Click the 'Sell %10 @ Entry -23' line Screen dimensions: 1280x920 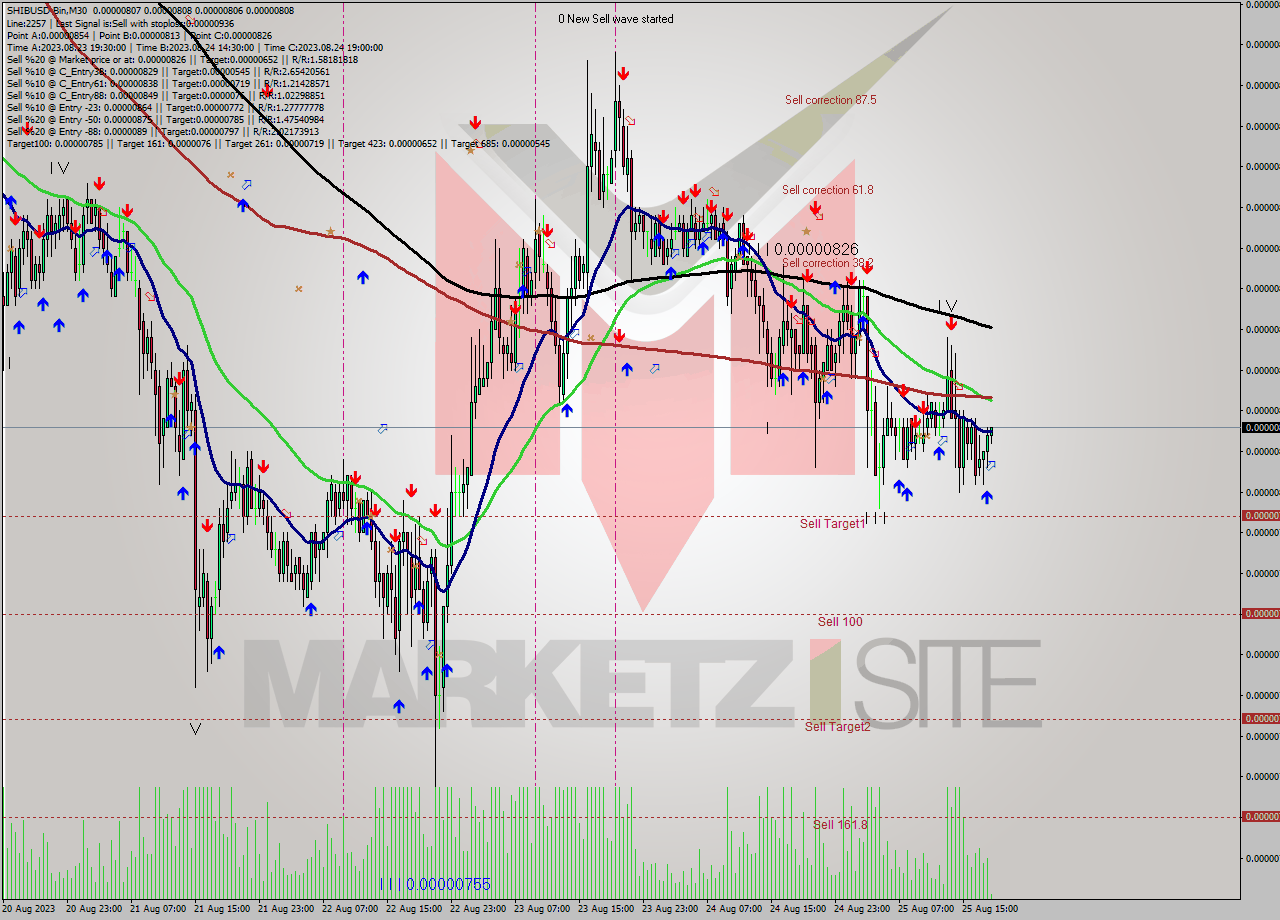pyautogui.click(x=165, y=107)
